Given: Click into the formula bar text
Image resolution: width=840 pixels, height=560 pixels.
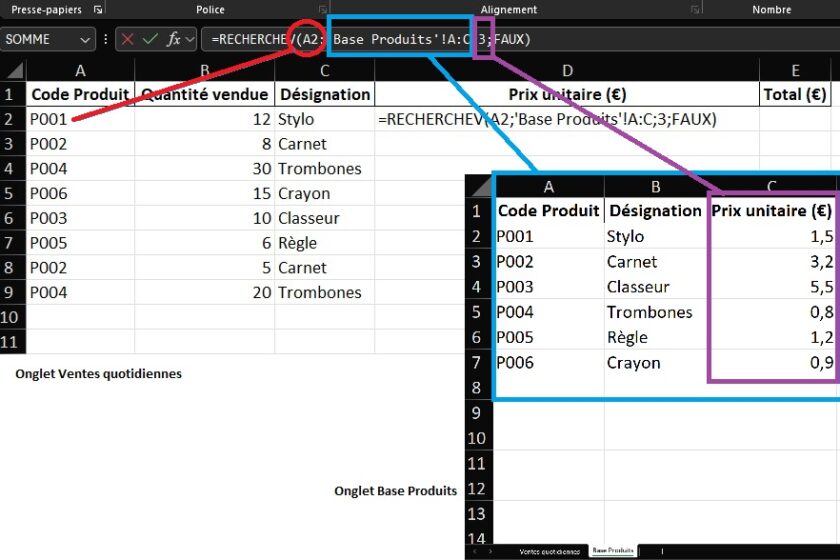Looking at the screenshot, I should (x=600, y=39).
